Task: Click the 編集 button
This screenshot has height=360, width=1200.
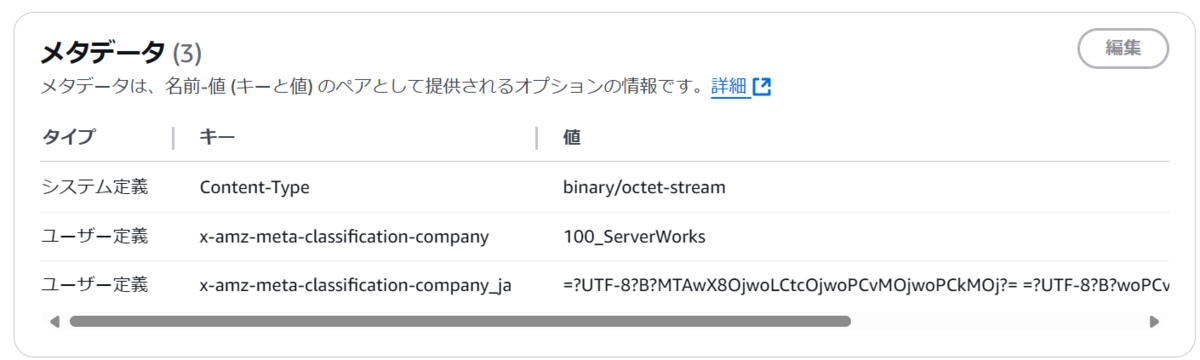Action: click(1123, 48)
